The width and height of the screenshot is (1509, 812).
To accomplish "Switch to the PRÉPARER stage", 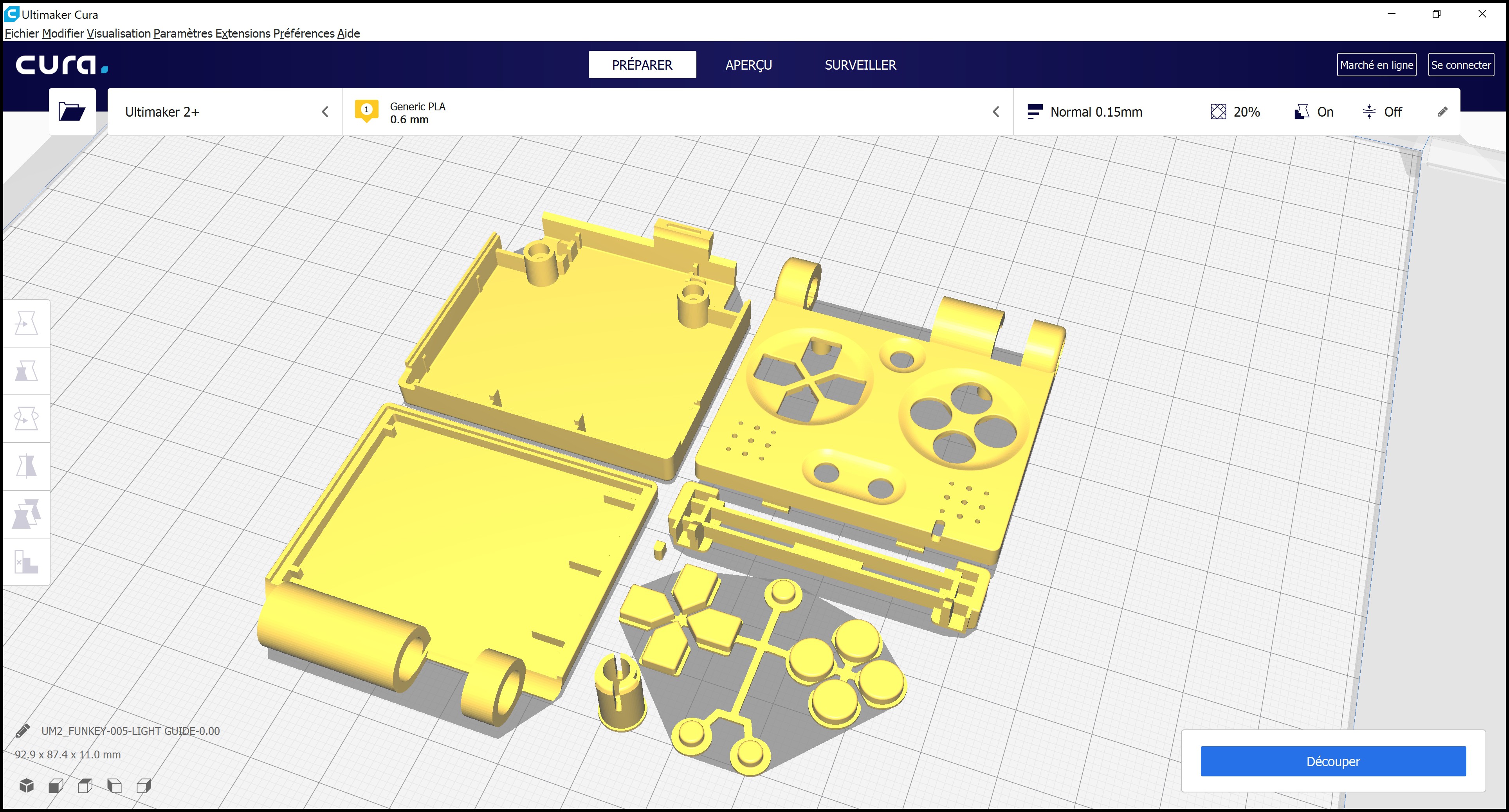I will click(642, 65).
